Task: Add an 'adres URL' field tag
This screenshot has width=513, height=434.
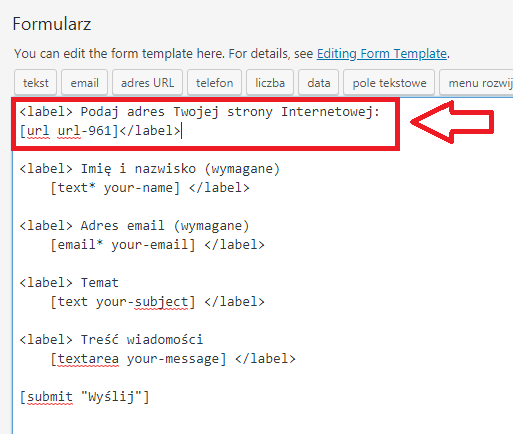Action: (147, 83)
